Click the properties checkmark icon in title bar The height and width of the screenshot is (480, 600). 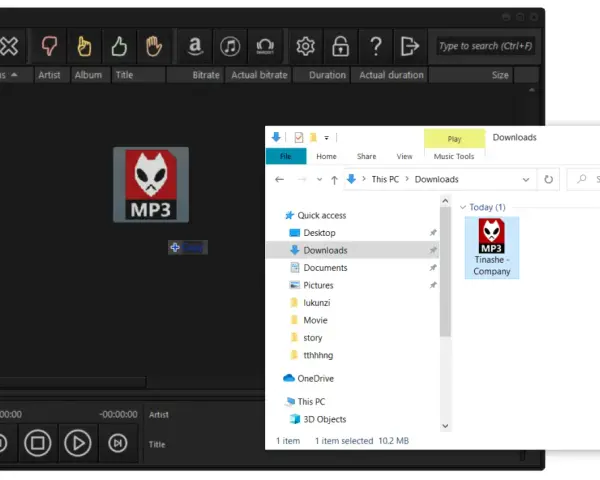point(298,137)
